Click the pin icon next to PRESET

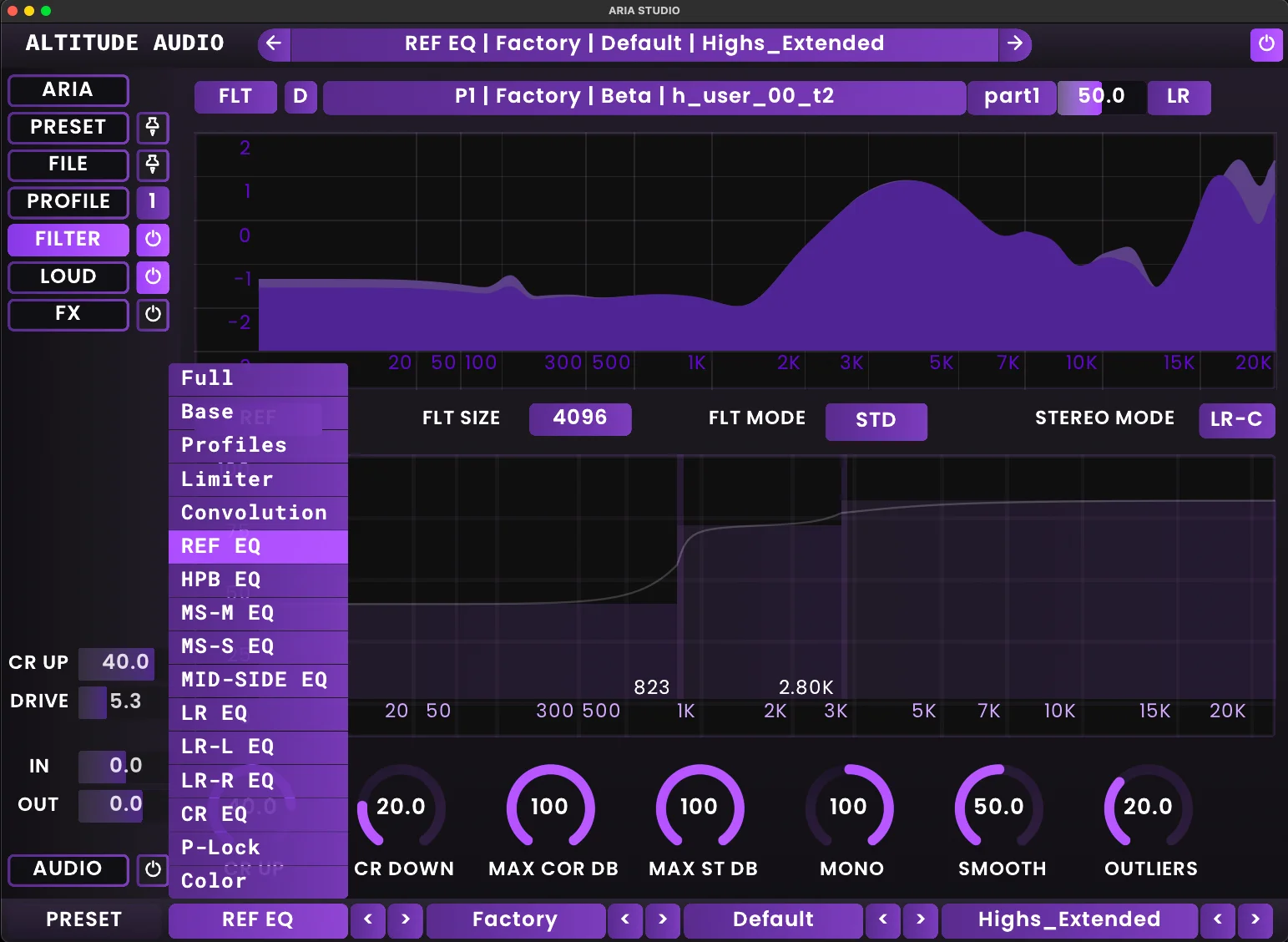click(x=153, y=128)
